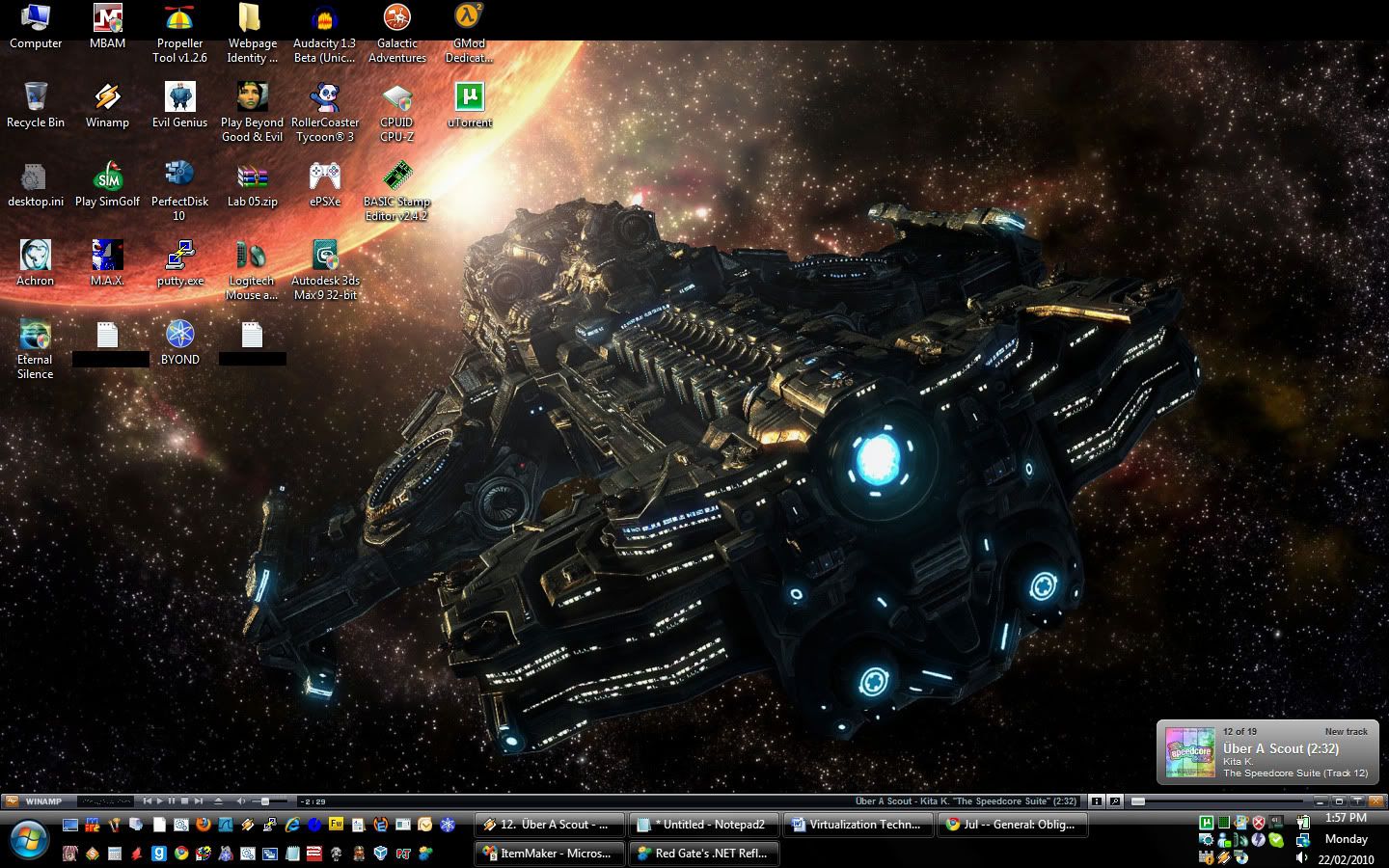
Task: Click Play in the Winamp toolbar
Action: pyautogui.click(x=160, y=801)
